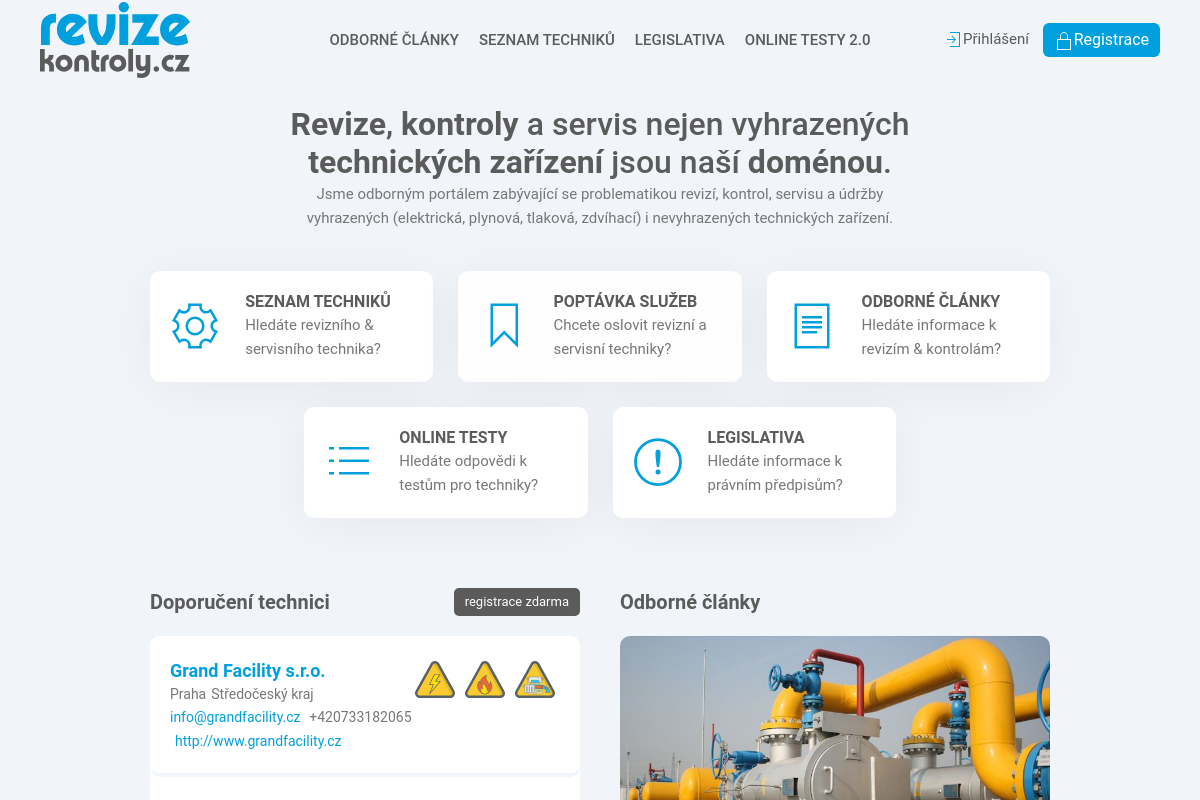The width and height of the screenshot is (1200, 800).
Task: Click the blue Registrace button
Action: (x=1101, y=40)
